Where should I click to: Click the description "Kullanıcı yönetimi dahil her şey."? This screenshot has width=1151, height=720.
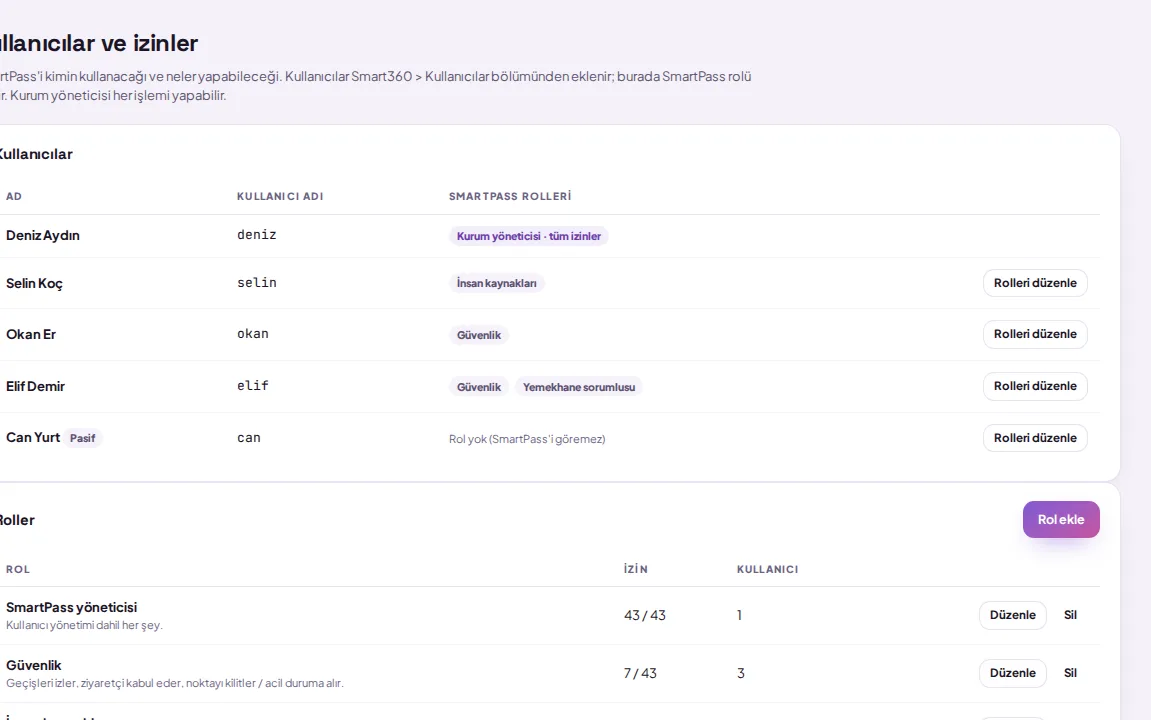[x=84, y=625]
